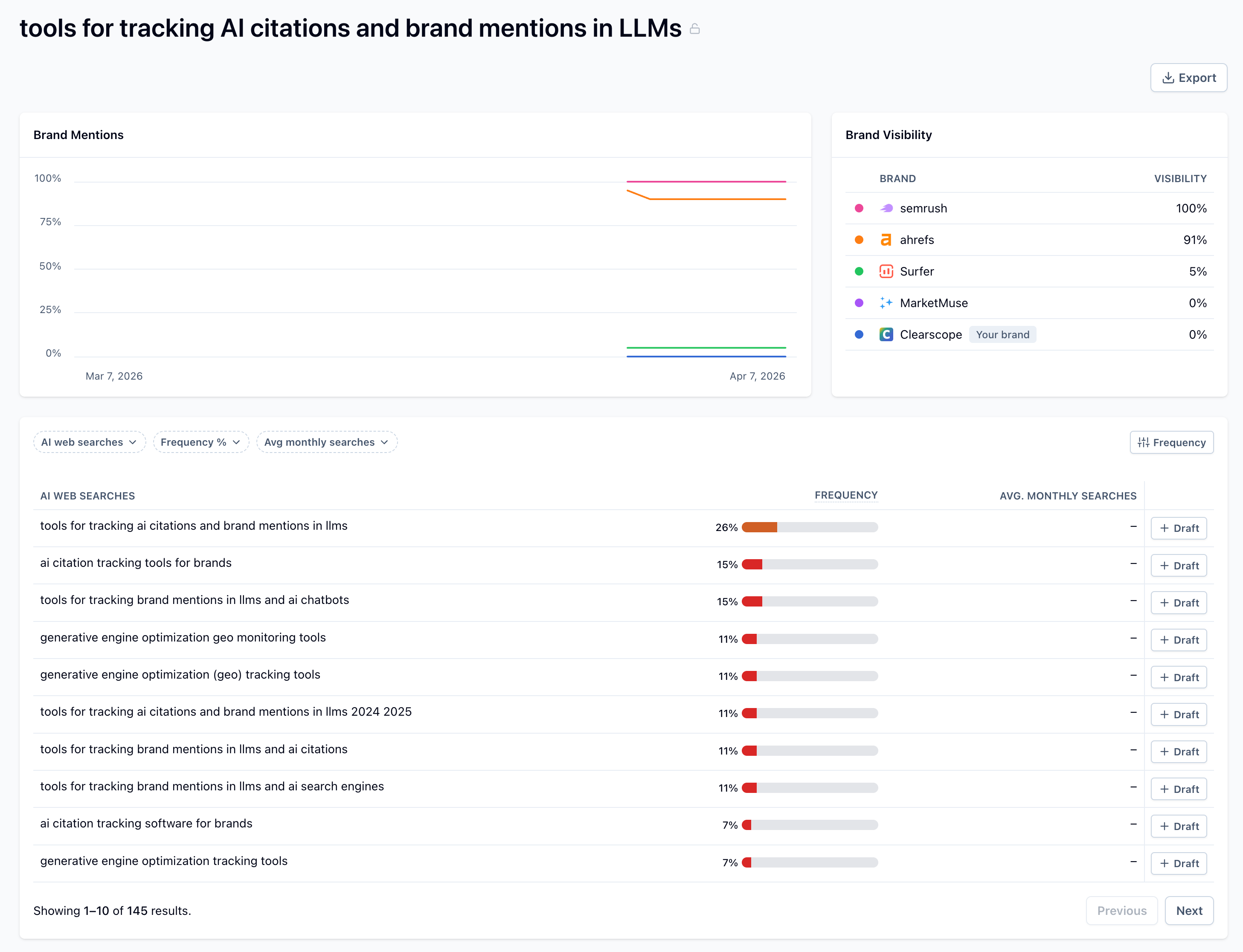This screenshot has height=952, width=1243.
Task: Click the MarketMuse sparkle logo icon
Action: [886, 303]
